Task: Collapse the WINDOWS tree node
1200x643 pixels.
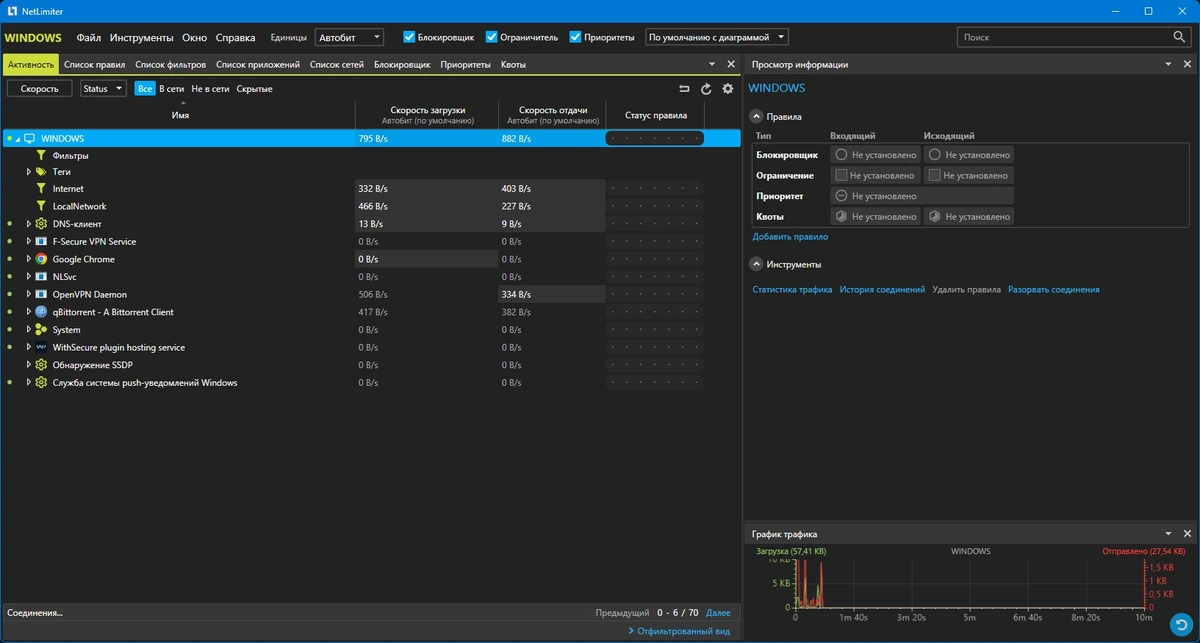Action: click(x=18, y=139)
